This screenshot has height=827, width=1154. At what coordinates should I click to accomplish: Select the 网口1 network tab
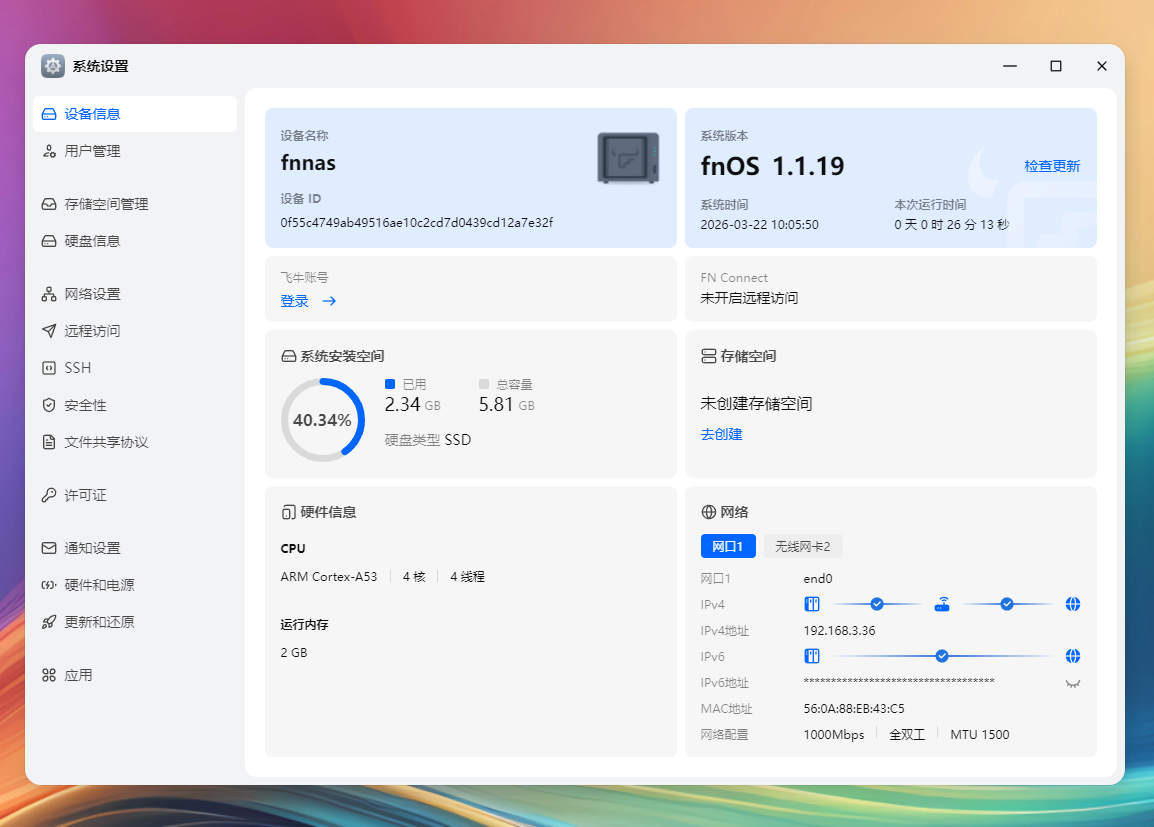(727, 546)
